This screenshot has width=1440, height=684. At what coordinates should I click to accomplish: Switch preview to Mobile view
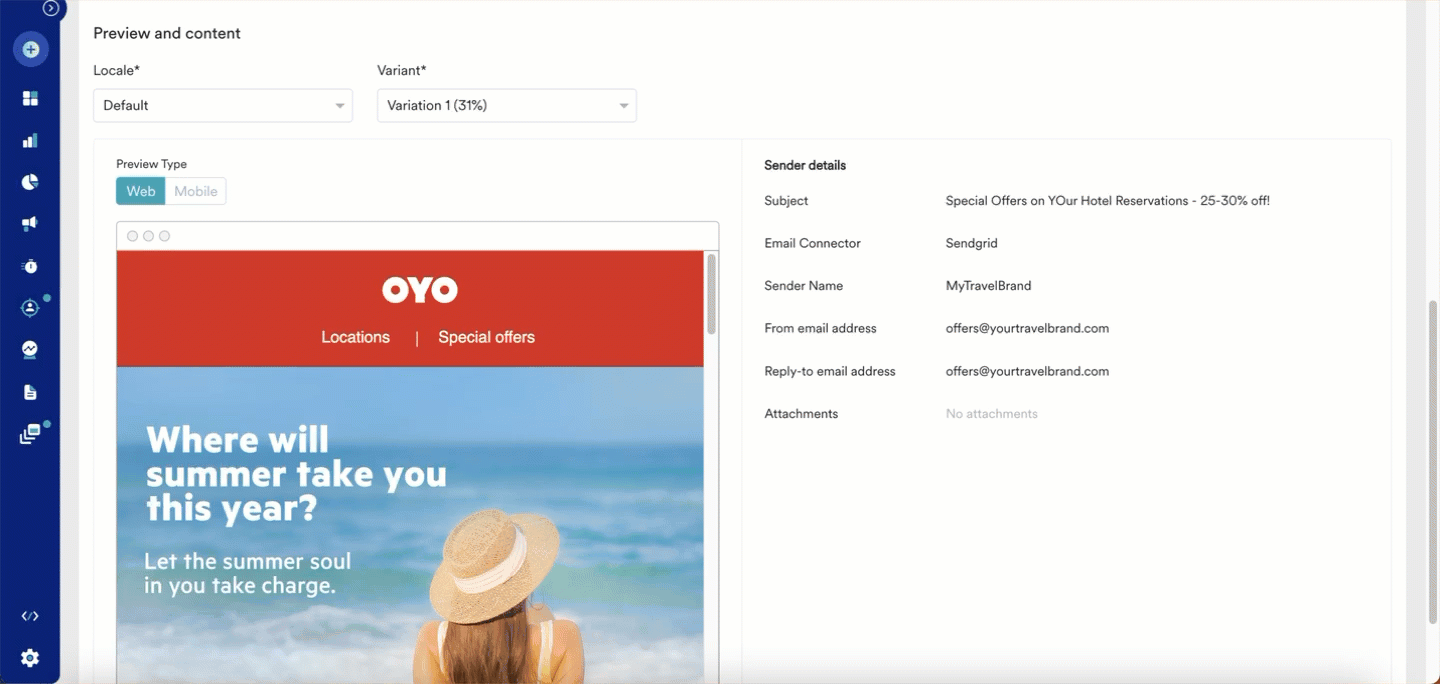coord(196,190)
